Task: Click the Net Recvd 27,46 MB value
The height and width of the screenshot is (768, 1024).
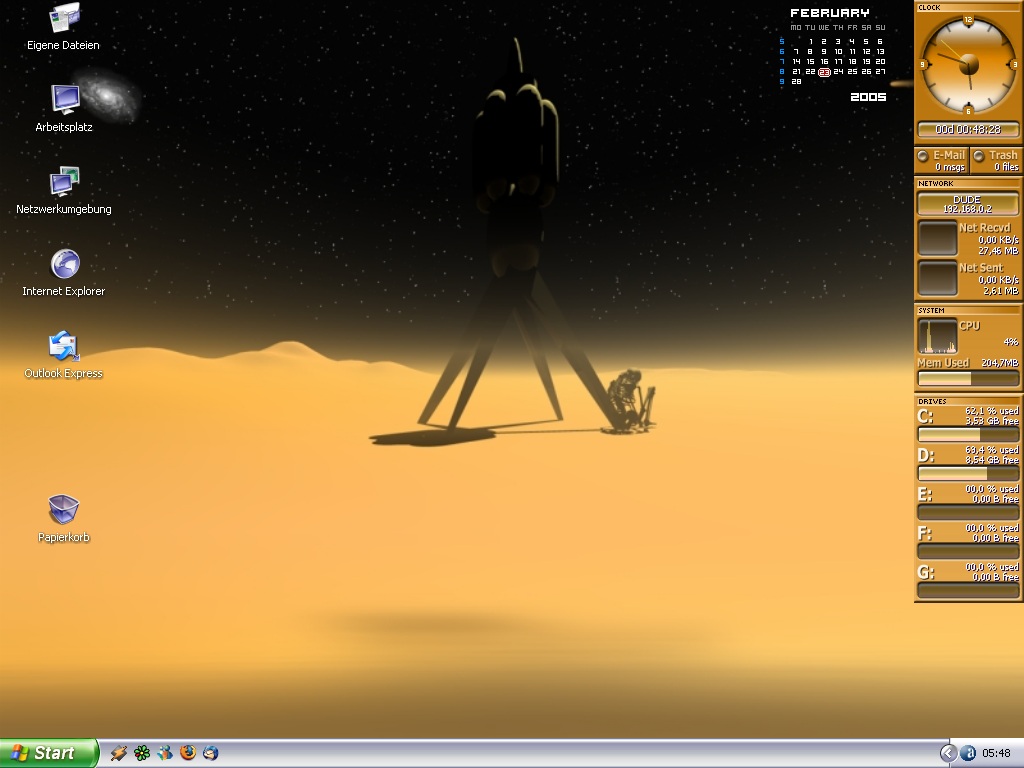Action: click(x=998, y=251)
